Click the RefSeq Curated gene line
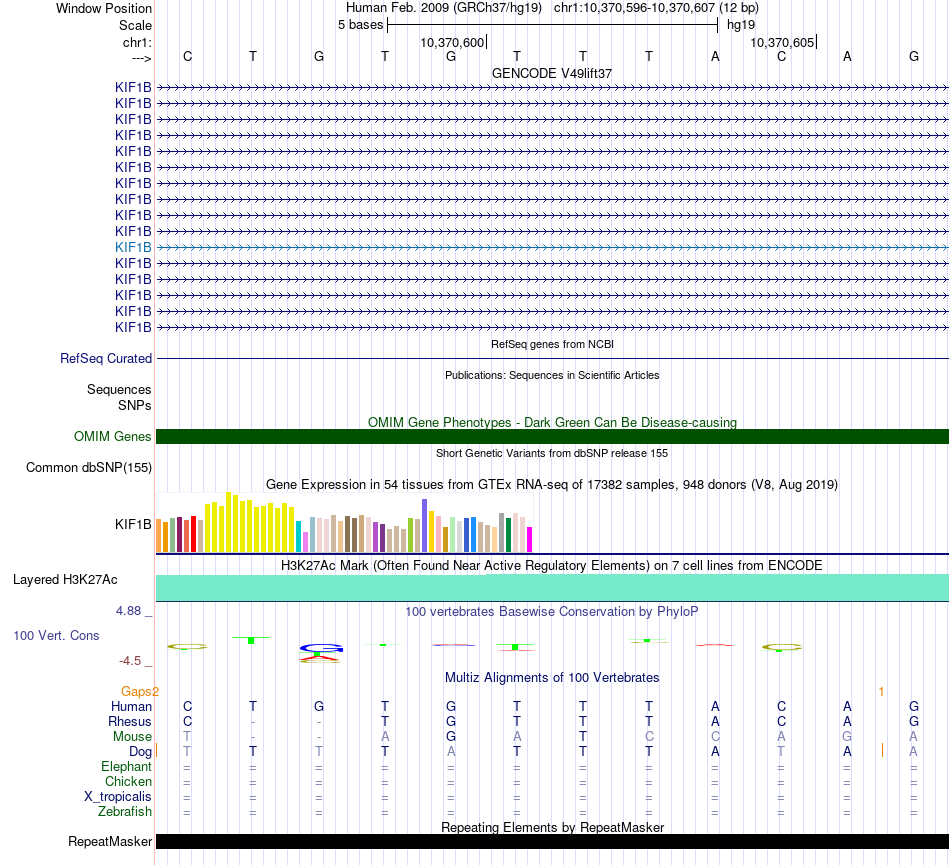 tap(552, 359)
